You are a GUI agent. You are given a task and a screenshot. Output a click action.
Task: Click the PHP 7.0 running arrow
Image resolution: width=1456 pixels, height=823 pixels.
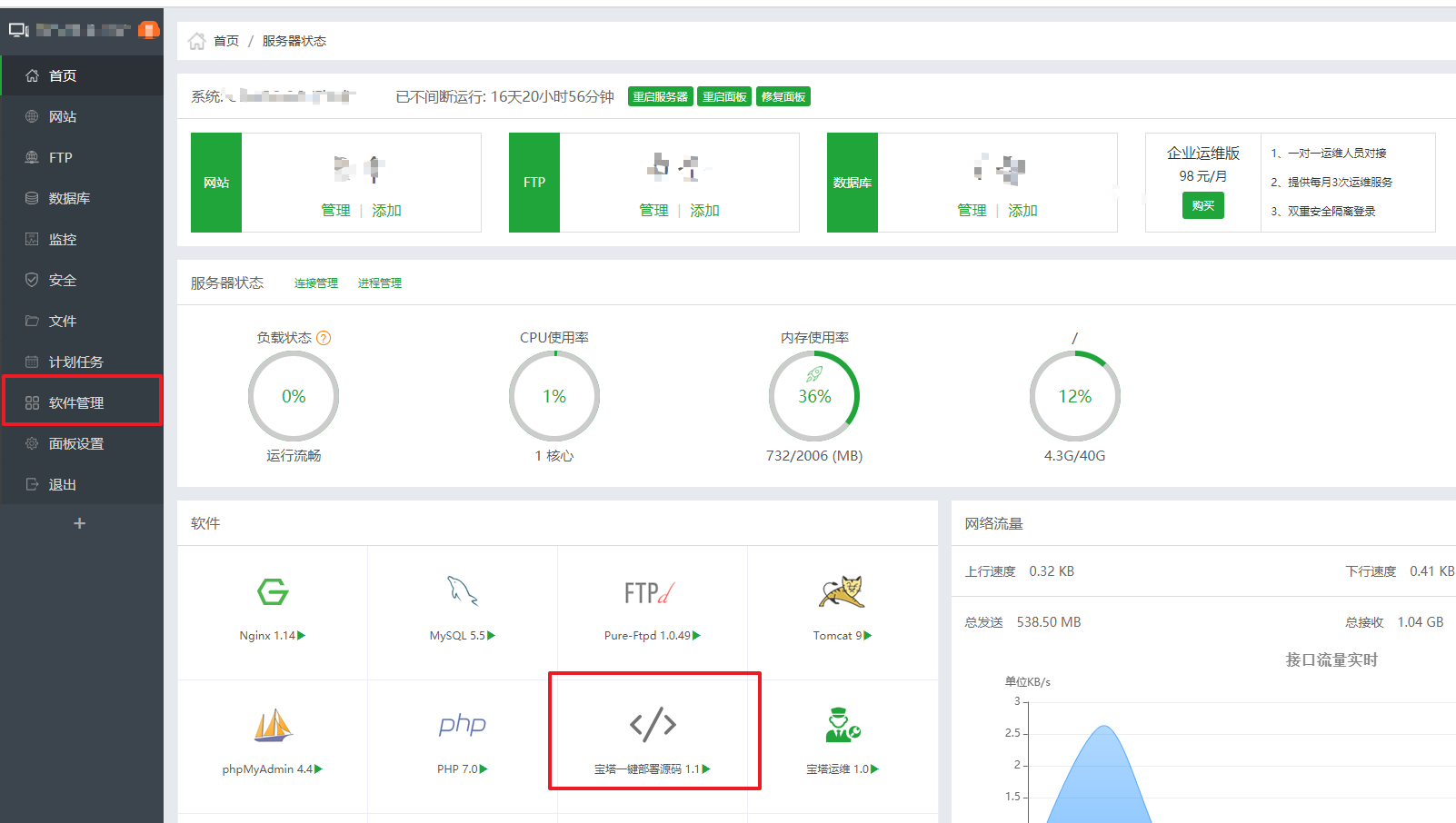[x=484, y=769]
